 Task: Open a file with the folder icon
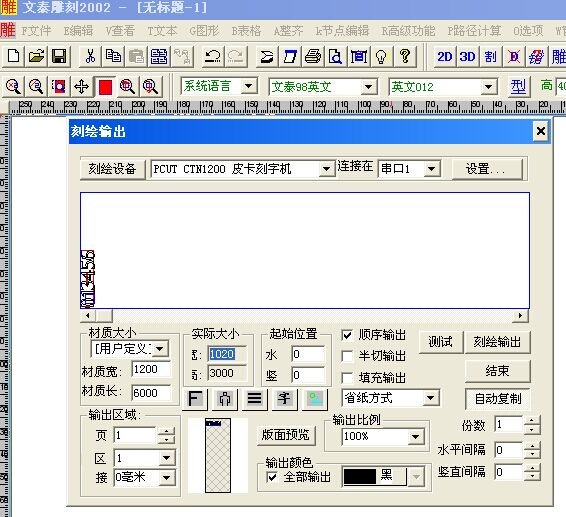pyautogui.click(x=36, y=56)
